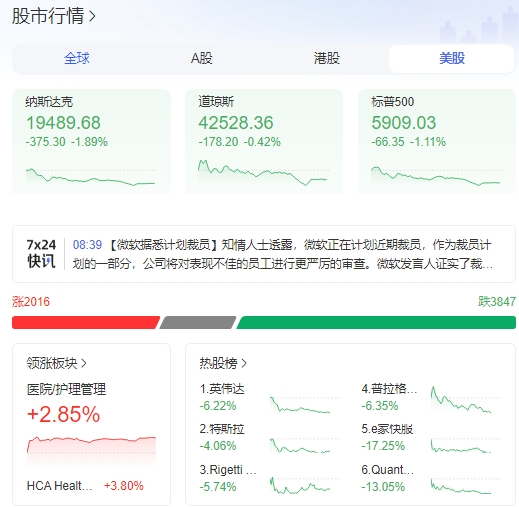Open the 医院/护理管理 sector
This screenshot has width=519, height=507.
(66, 389)
